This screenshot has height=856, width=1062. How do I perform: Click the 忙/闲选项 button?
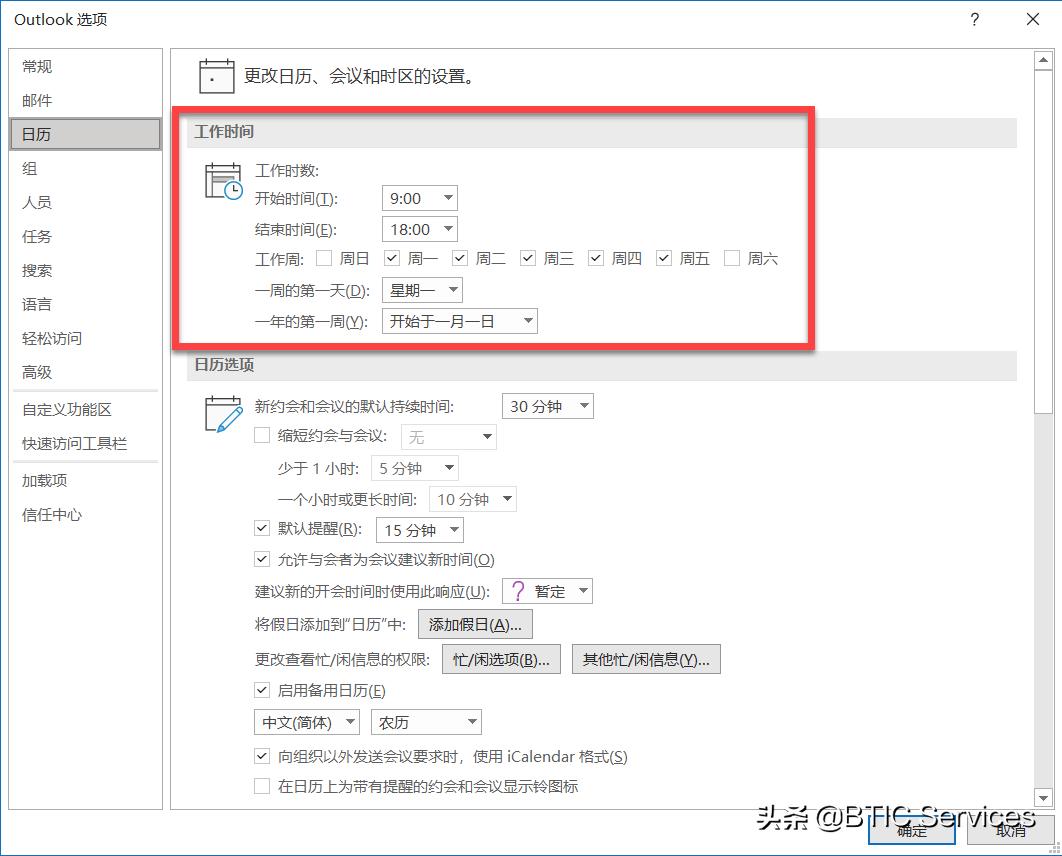(x=500, y=658)
